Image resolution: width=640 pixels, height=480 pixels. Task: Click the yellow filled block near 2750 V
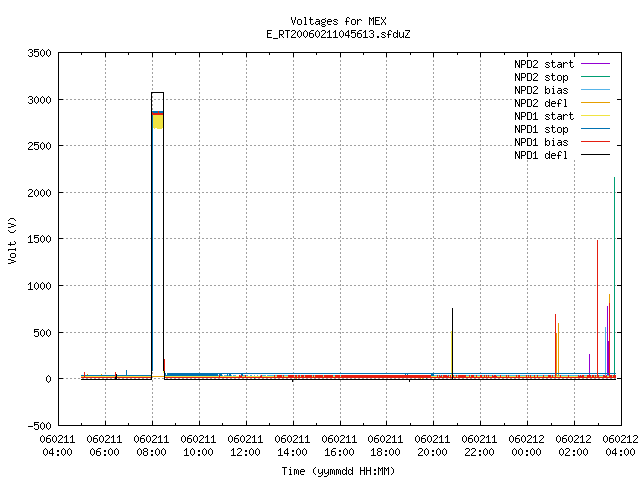click(x=158, y=122)
